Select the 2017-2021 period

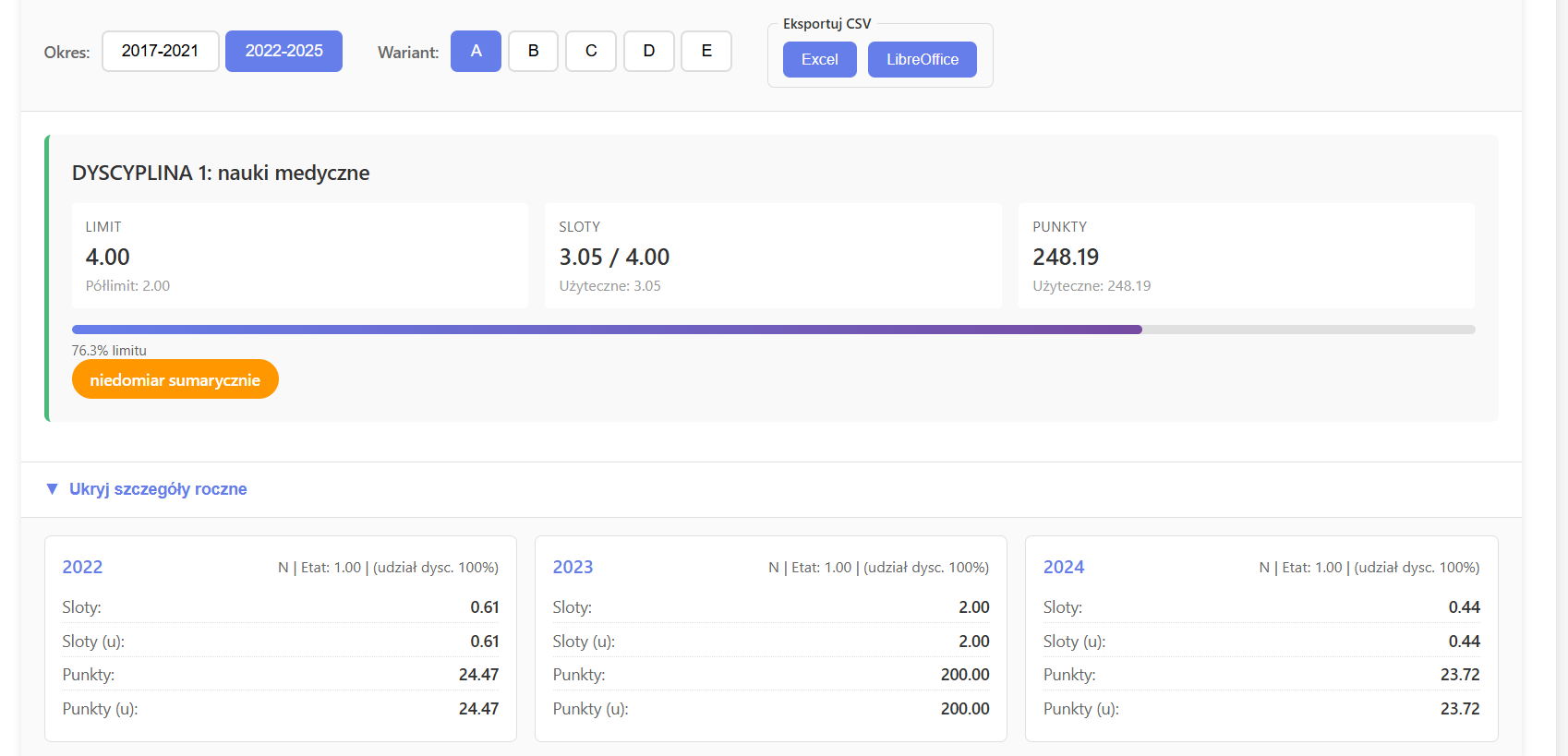160,51
